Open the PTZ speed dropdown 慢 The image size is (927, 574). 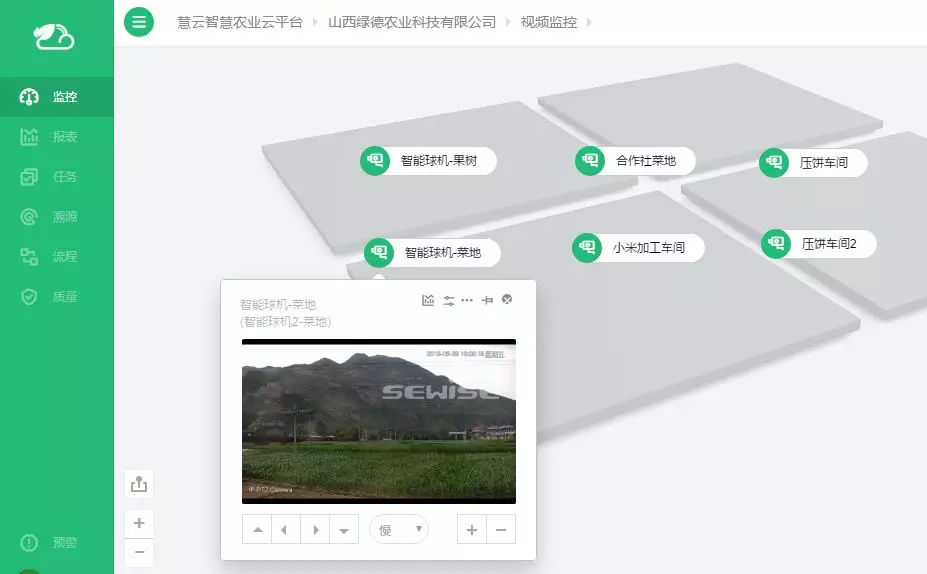(398, 529)
